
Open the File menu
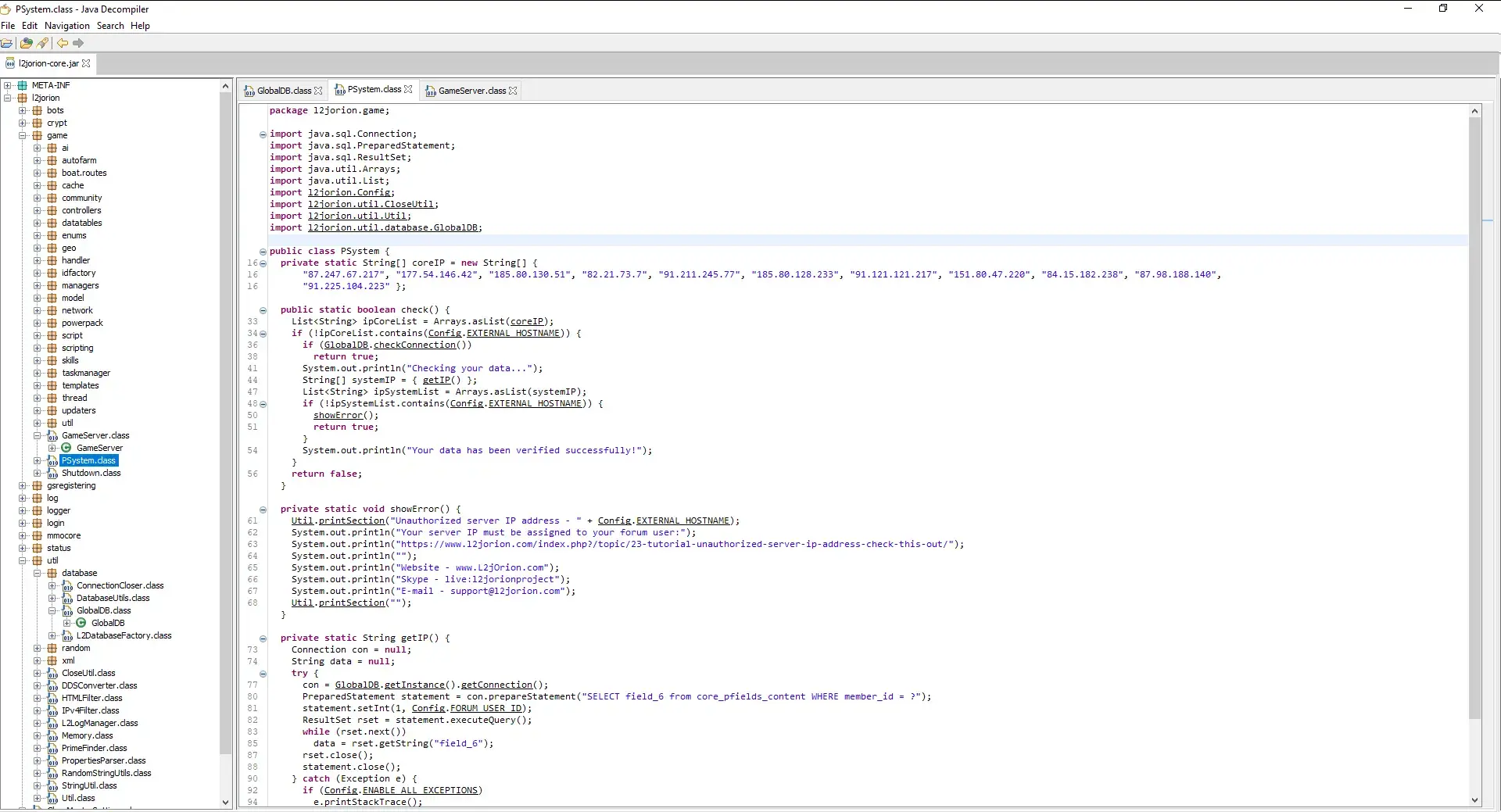click(x=8, y=26)
